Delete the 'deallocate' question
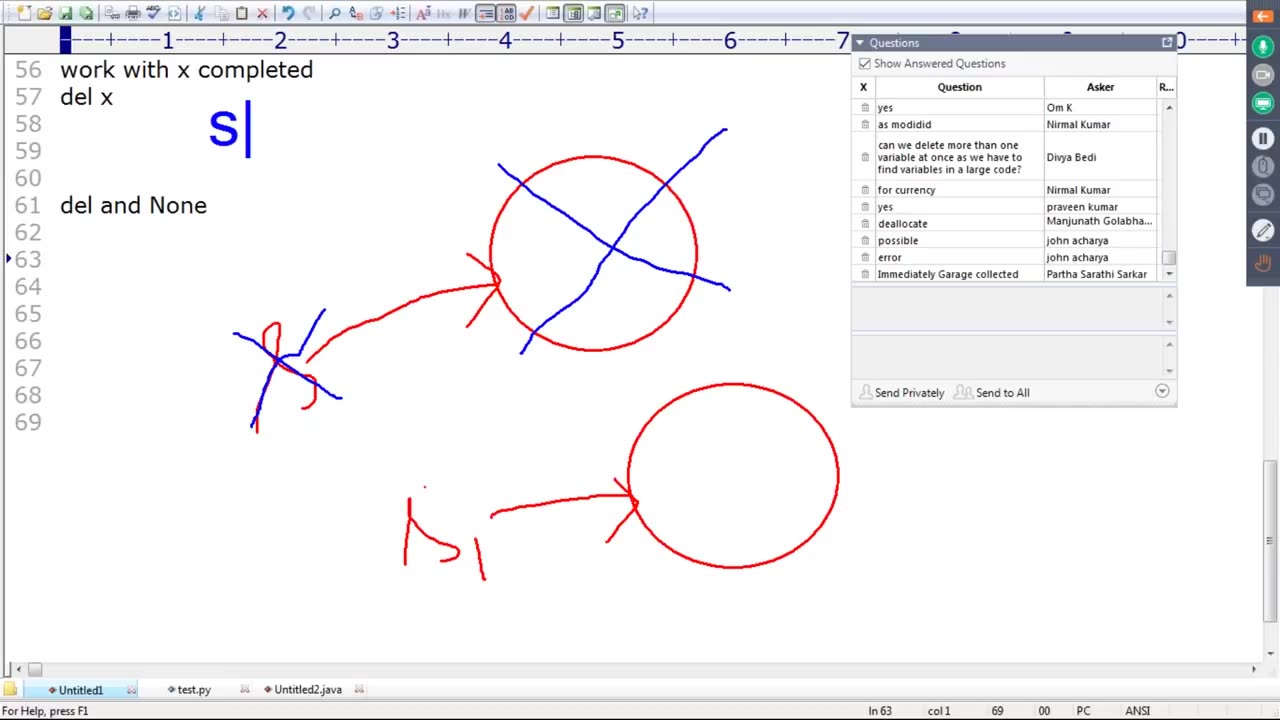Screen dimensions: 1280x720 [865, 224]
